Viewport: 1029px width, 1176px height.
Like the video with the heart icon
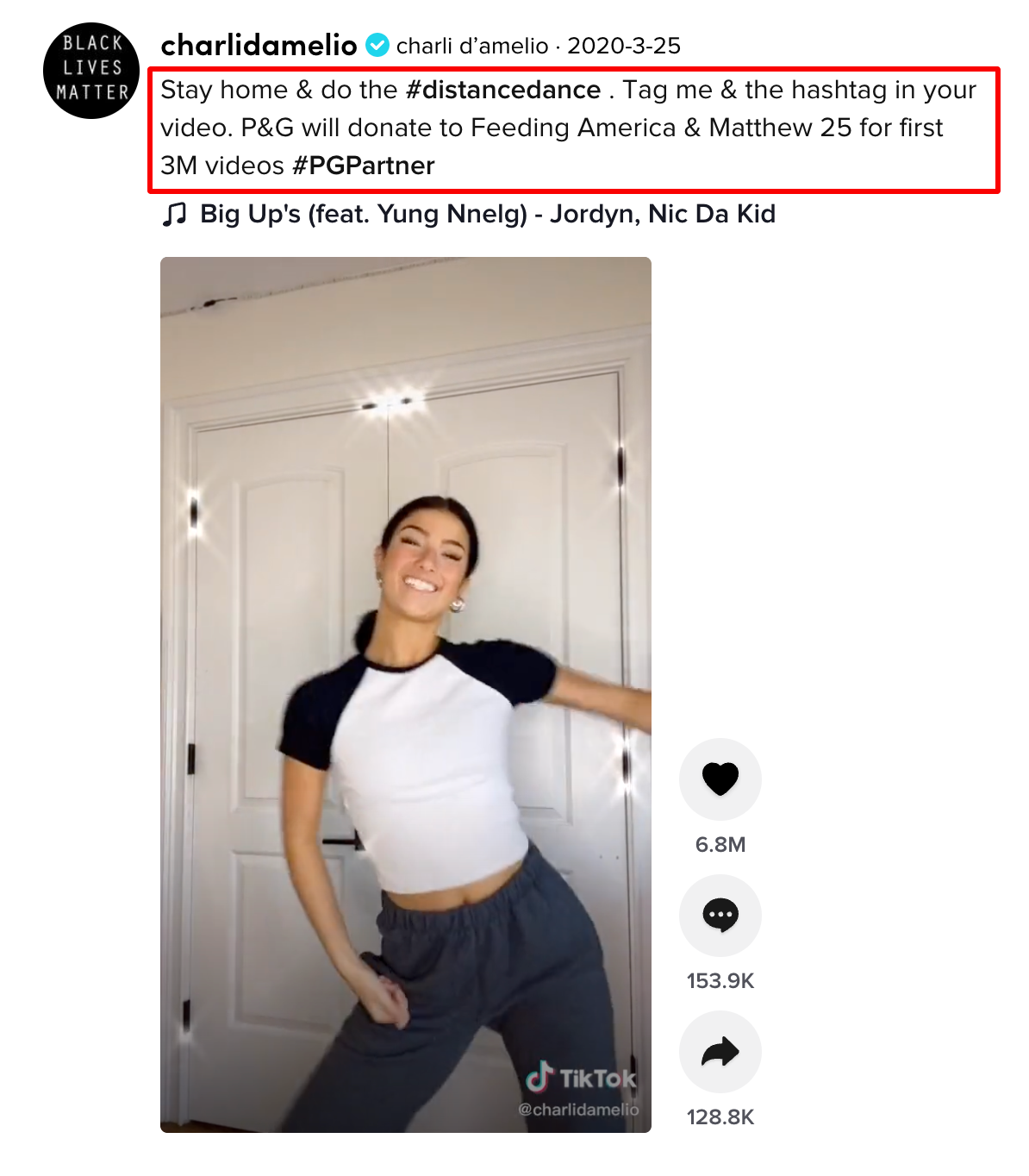[x=720, y=779]
